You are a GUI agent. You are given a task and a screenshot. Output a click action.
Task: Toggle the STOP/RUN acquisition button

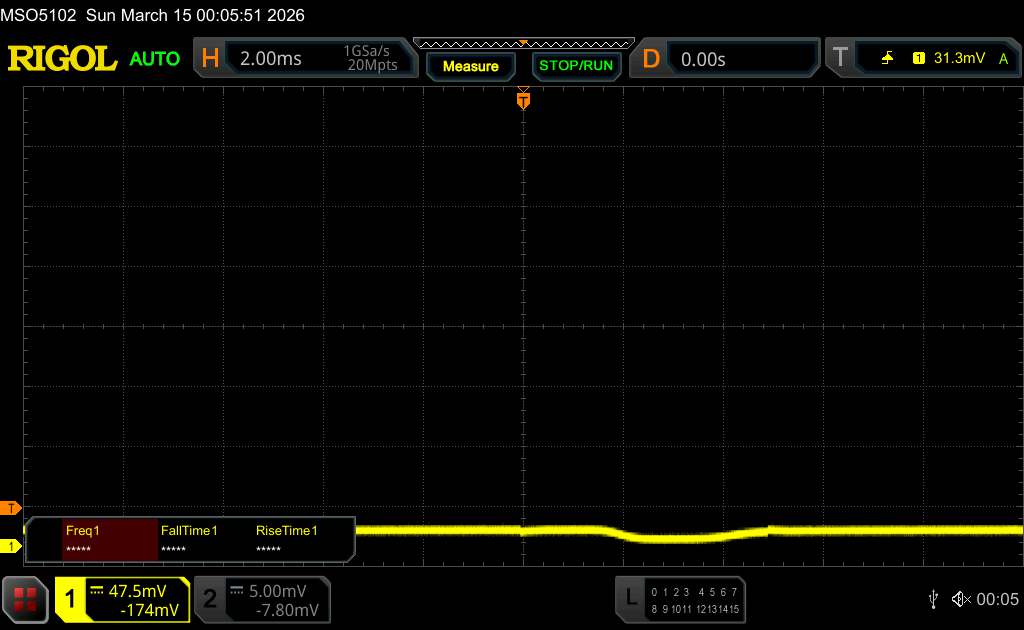575,66
